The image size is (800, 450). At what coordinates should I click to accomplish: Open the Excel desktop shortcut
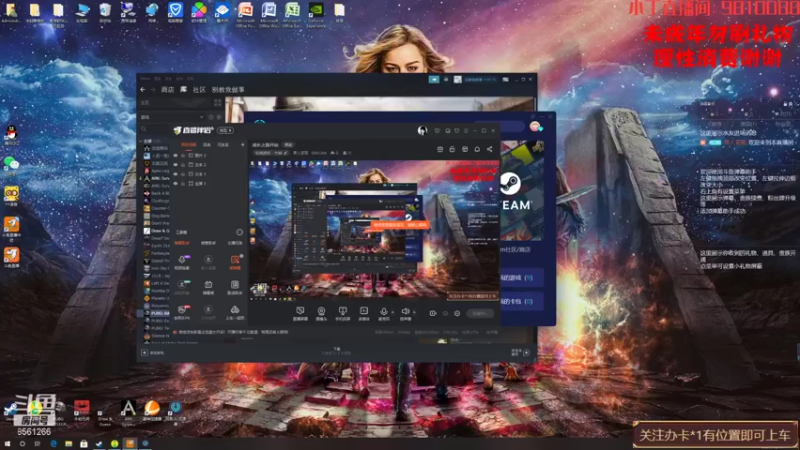click(x=292, y=14)
